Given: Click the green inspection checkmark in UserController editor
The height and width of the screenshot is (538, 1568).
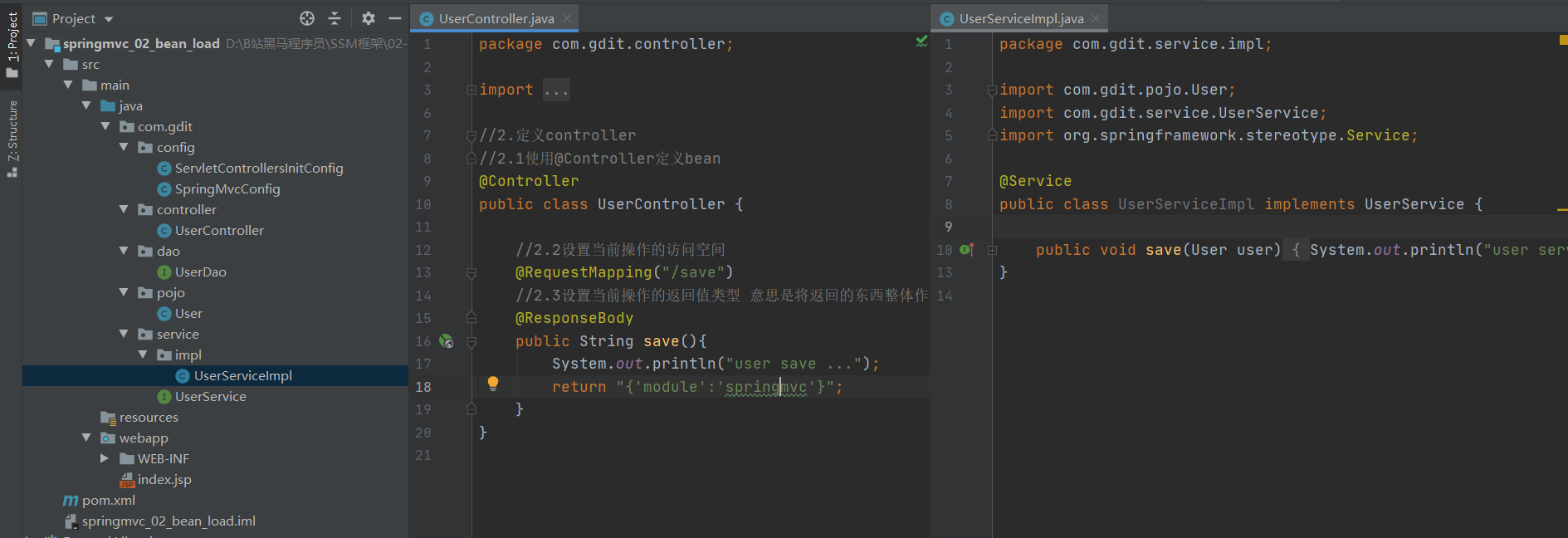Looking at the screenshot, I should 921,41.
